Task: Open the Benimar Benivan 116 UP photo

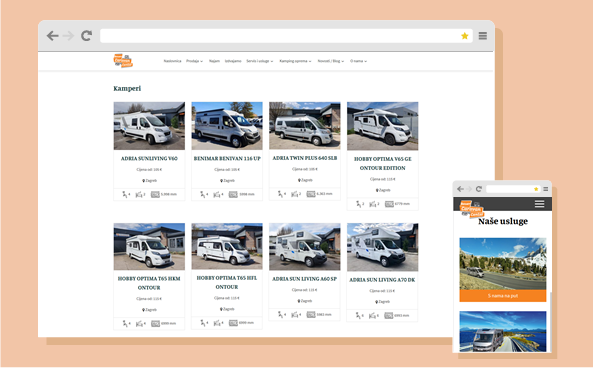Action: point(227,126)
